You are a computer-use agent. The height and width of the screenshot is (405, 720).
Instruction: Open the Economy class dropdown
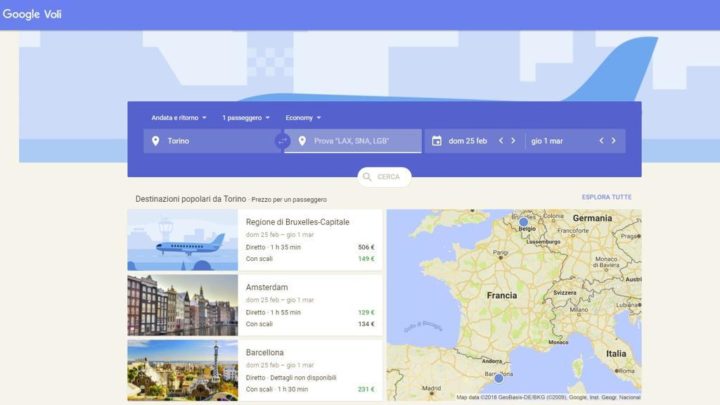(303, 118)
